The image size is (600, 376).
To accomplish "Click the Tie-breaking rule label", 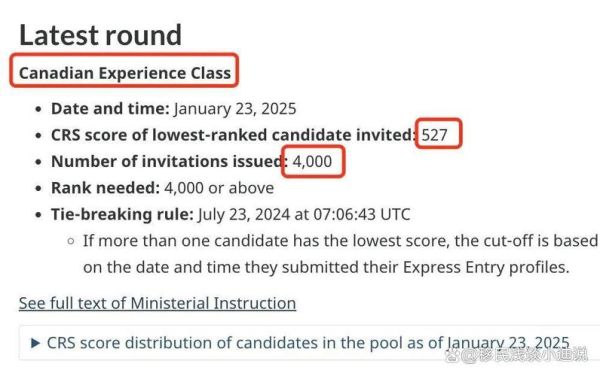I will point(122,214).
